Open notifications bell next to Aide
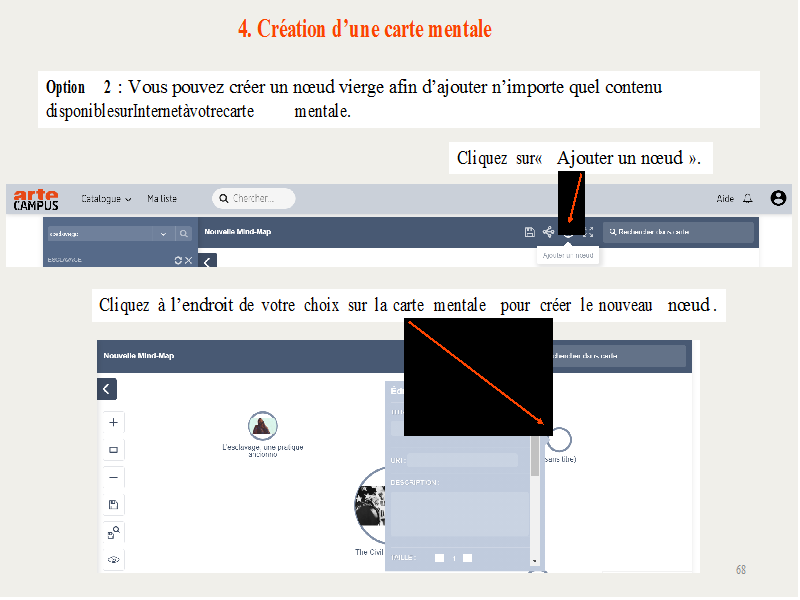The width and height of the screenshot is (800, 600). click(x=747, y=199)
